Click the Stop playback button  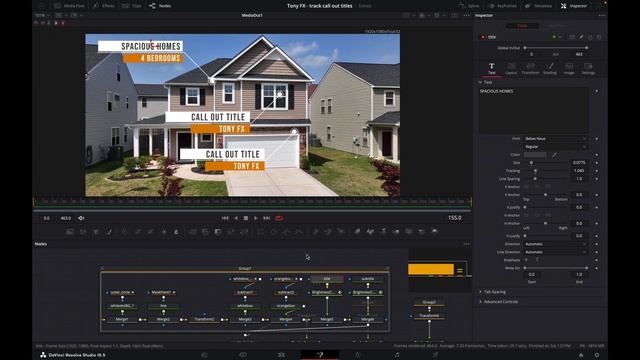point(246,218)
